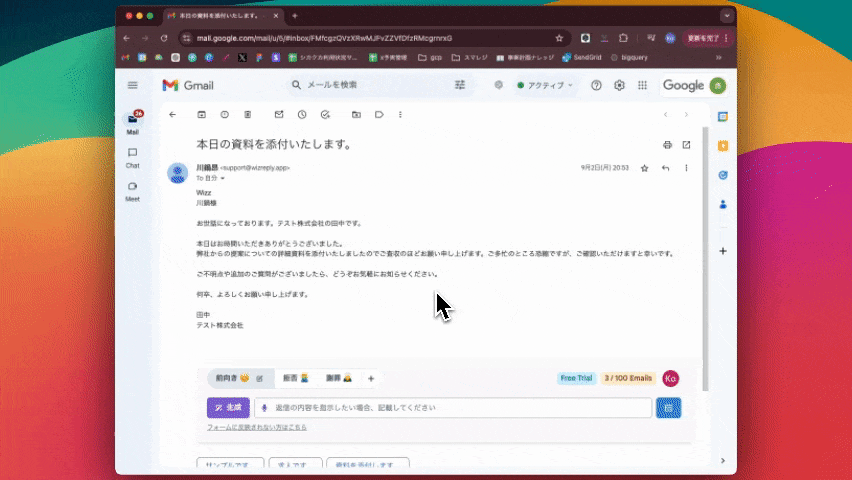Open the message's three-dot more menu

686,168
